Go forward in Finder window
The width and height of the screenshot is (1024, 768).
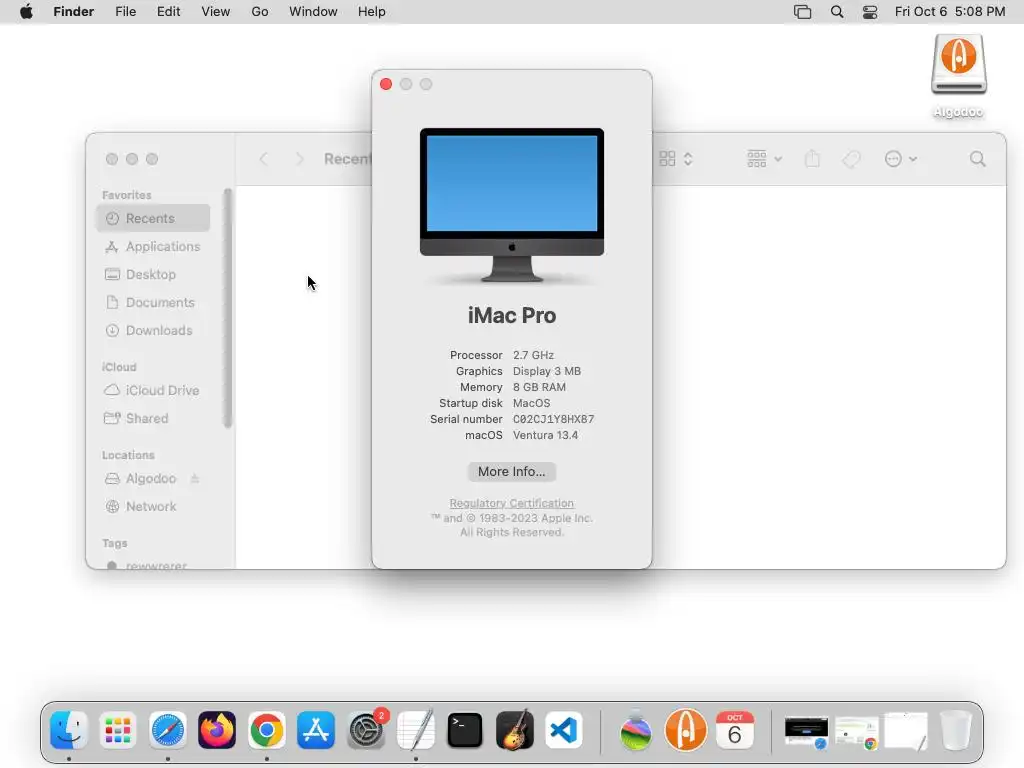tap(299, 159)
